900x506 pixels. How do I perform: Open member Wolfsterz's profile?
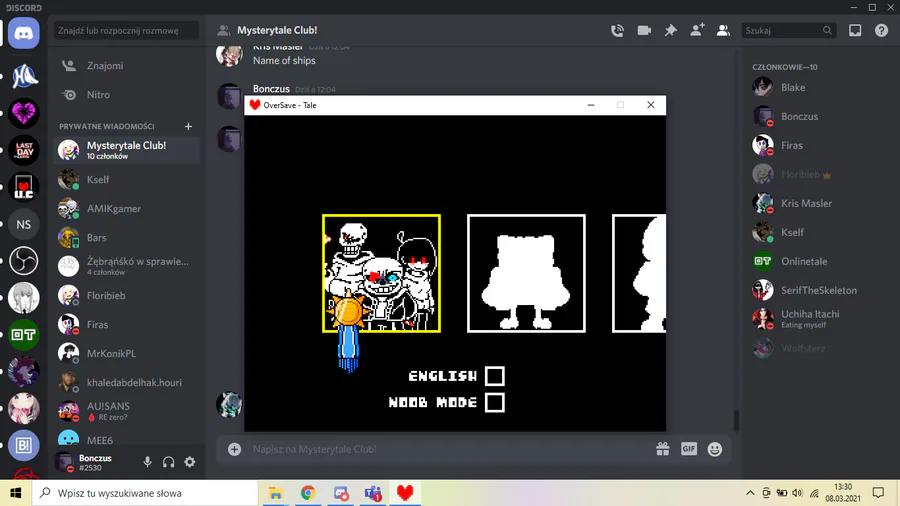click(818, 348)
